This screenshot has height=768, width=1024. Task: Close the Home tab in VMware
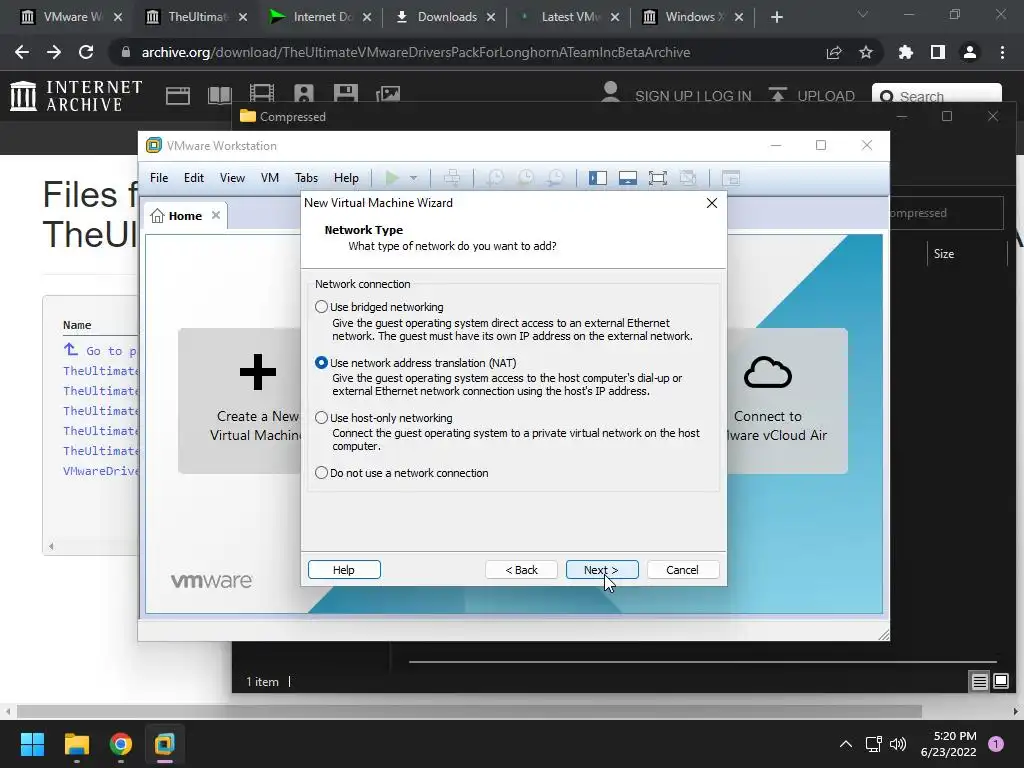pyautogui.click(x=216, y=215)
